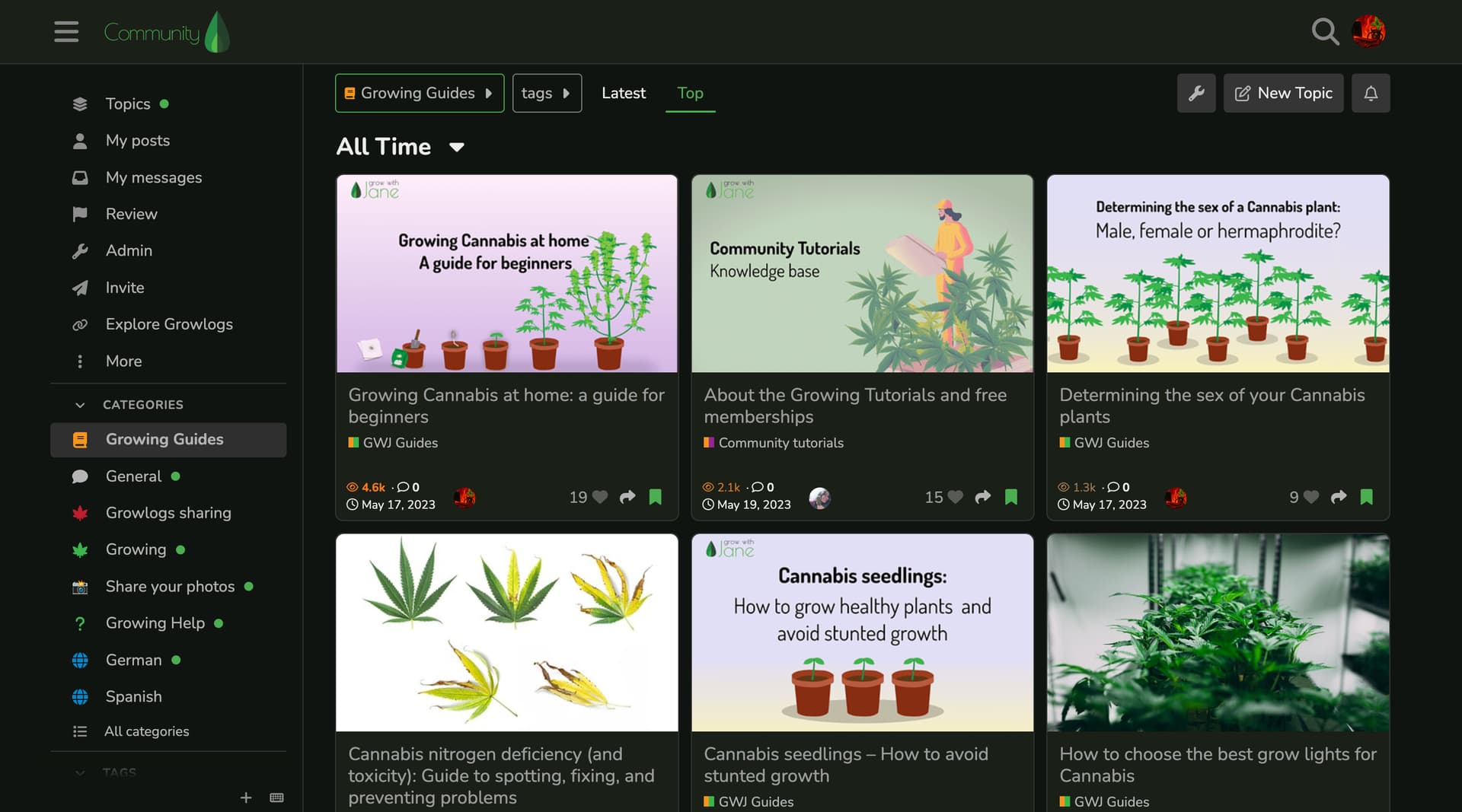
Task: Switch to the Latest tab
Action: pos(623,93)
